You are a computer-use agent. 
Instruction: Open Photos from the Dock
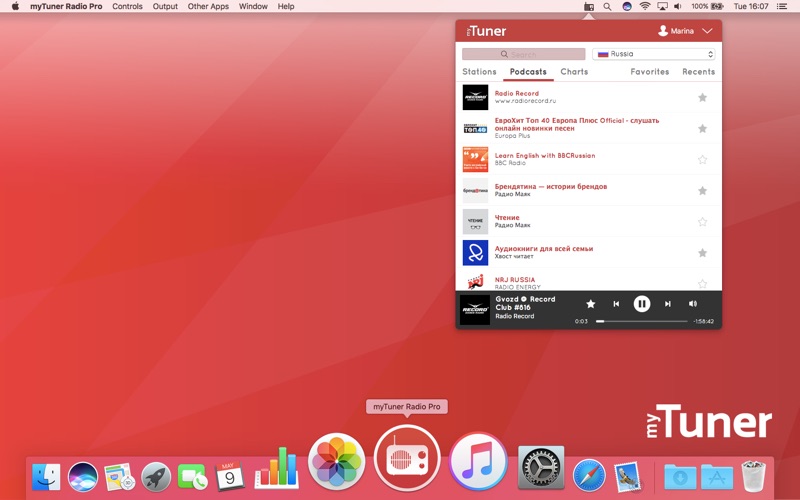coord(336,461)
